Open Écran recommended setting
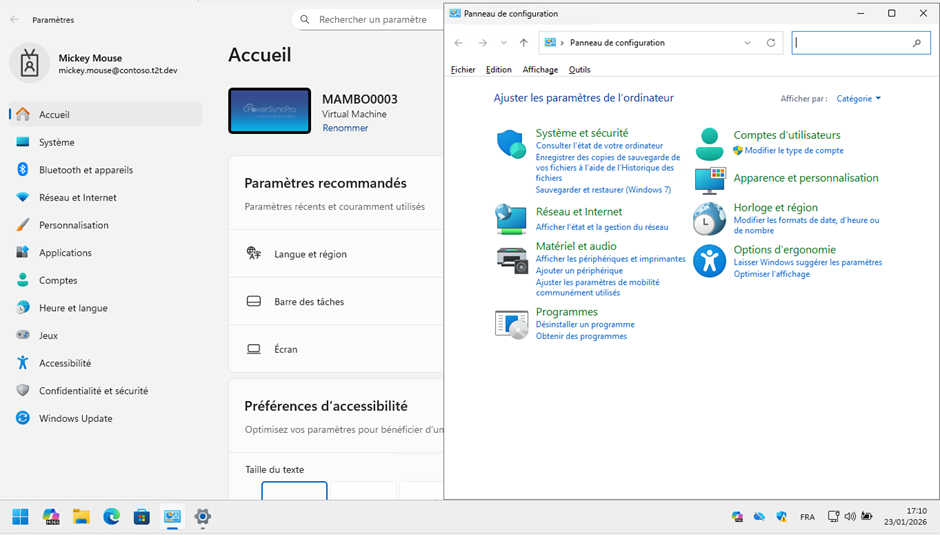The height and width of the screenshot is (535, 940). 336,348
